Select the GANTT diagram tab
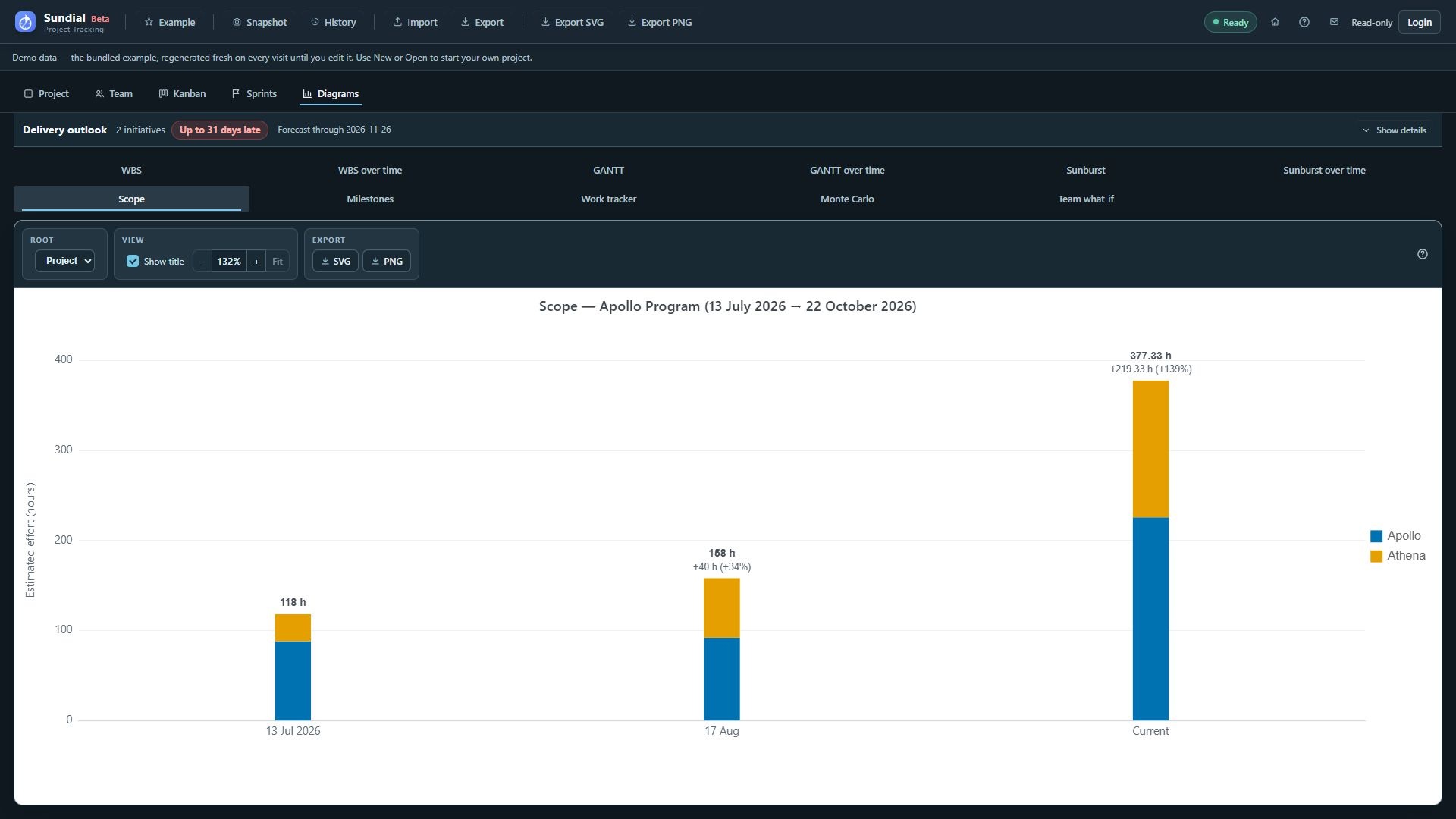 pos(608,170)
